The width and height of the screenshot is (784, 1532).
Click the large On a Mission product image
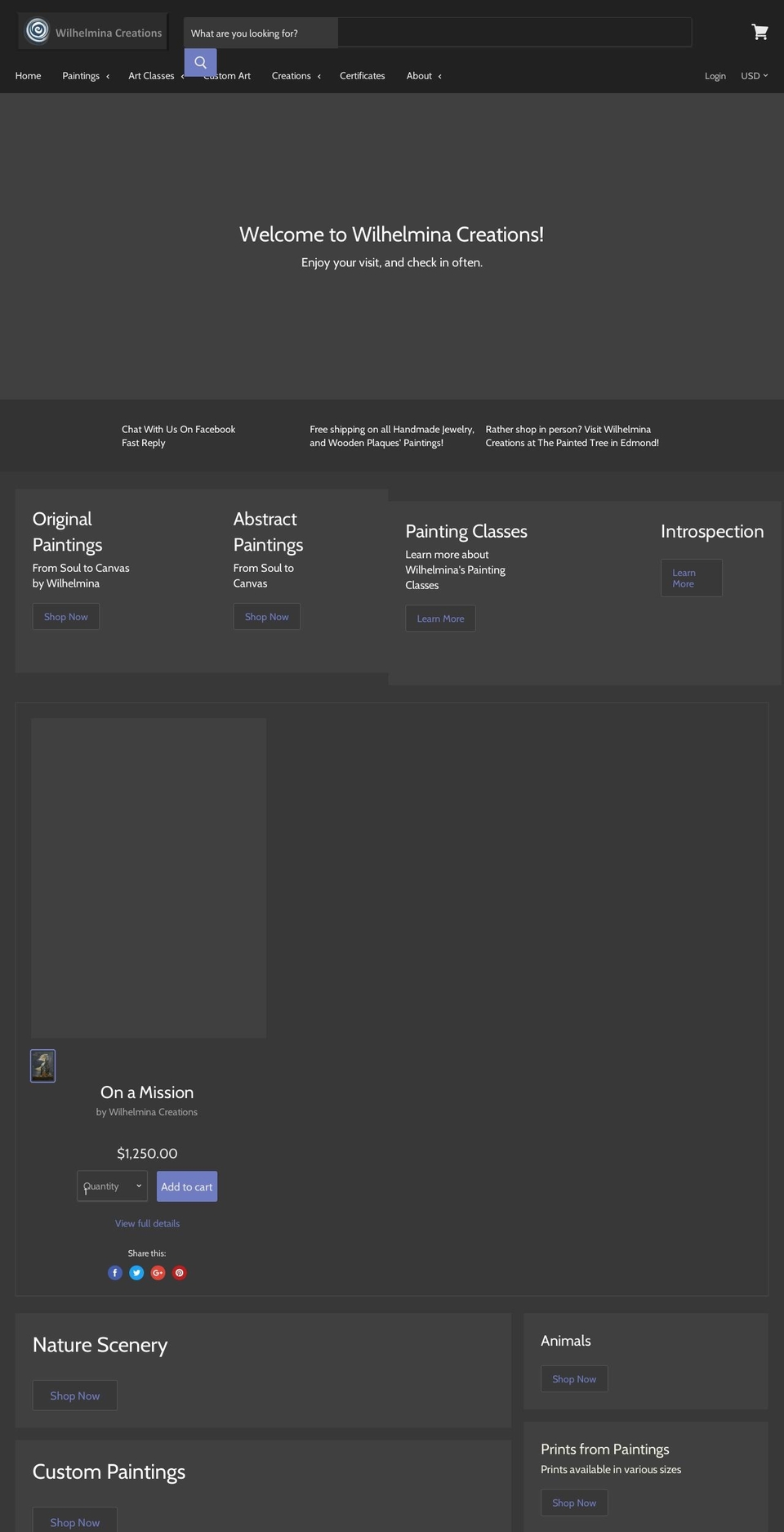[149, 878]
